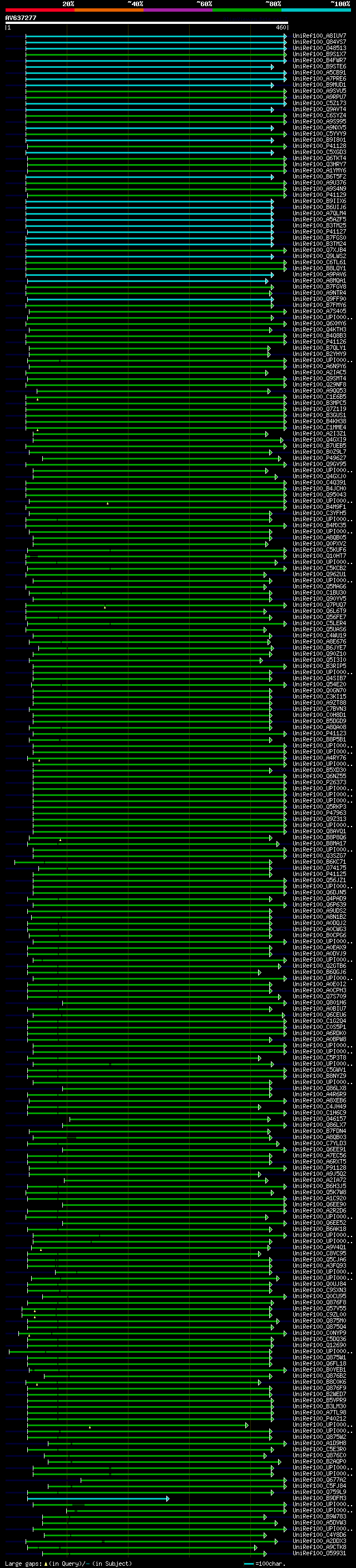
Task: Select the UniRef100_C0NYP9 subject label
Action: pos(319,1333)
